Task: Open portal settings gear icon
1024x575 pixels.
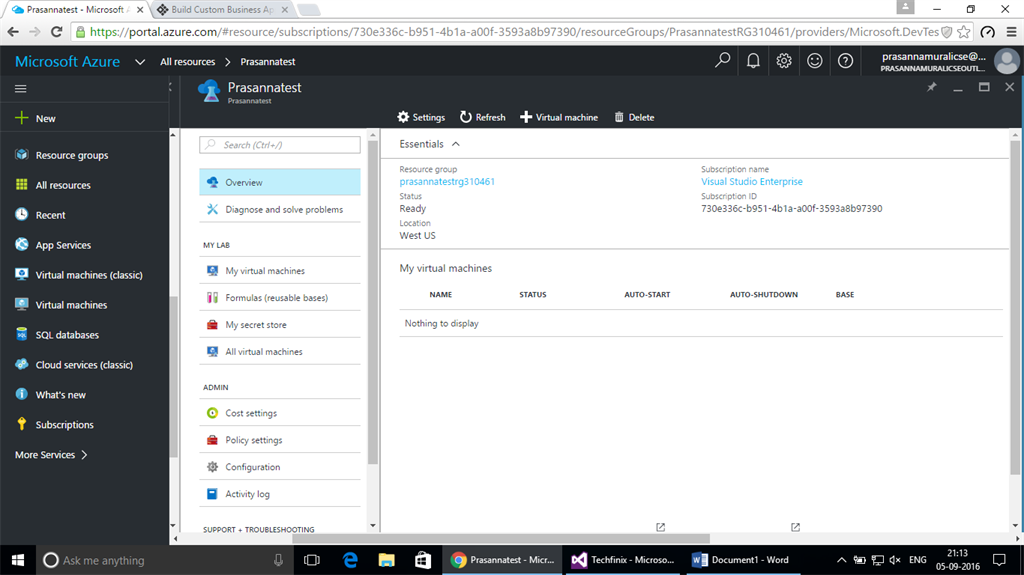Action: click(x=784, y=61)
